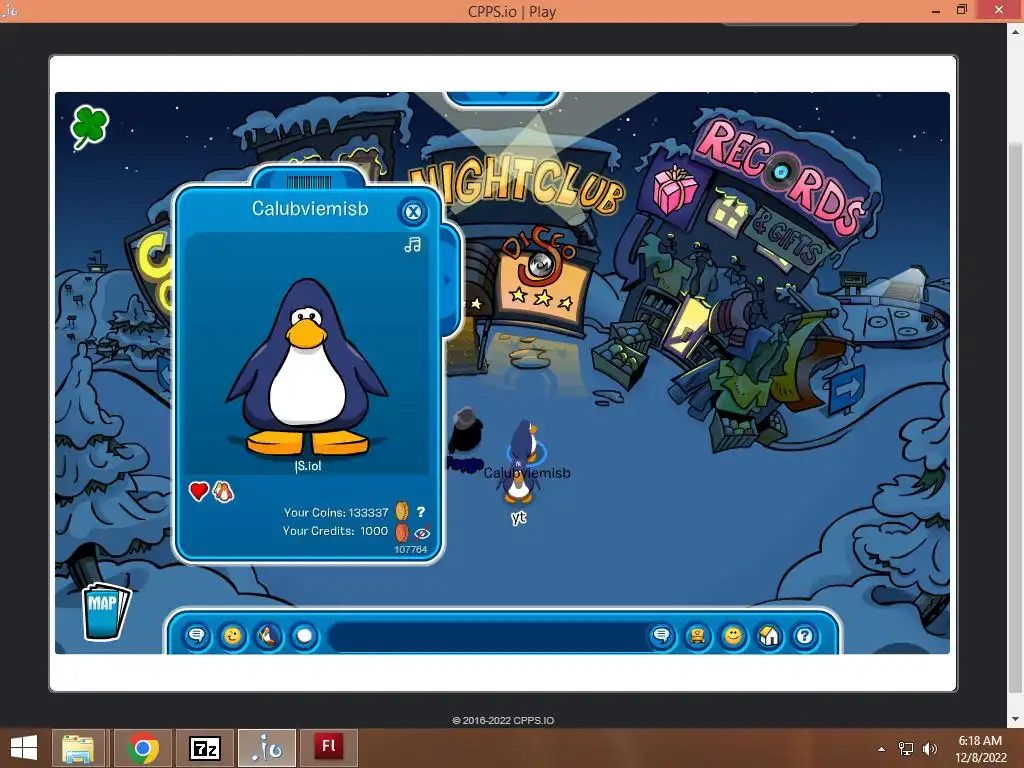This screenshot has height=768, width=1024.
Task: Show hidden system tray icons
Action: (882, 749)
